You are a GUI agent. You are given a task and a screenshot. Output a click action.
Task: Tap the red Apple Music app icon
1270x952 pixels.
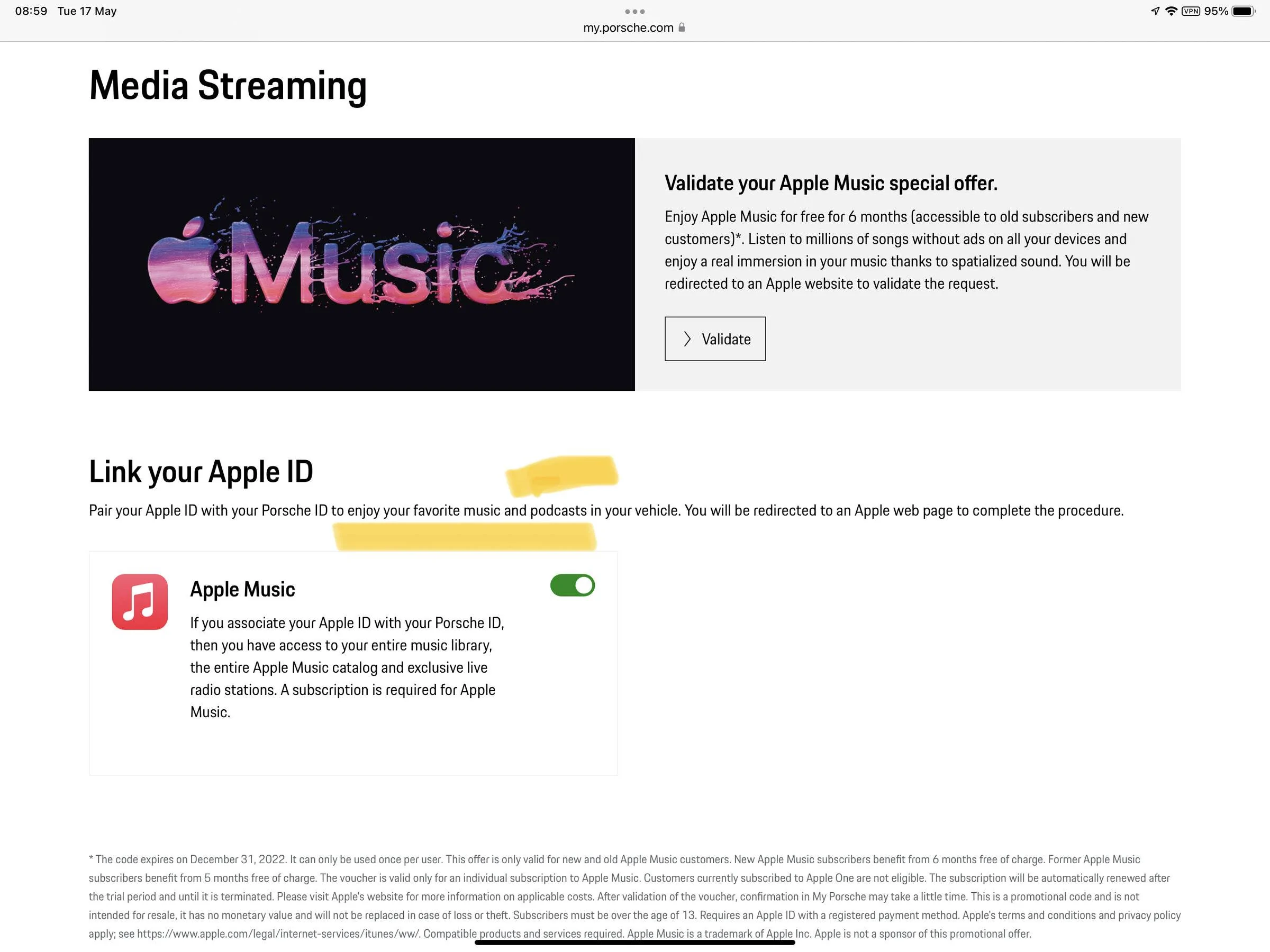coord(140,602)
